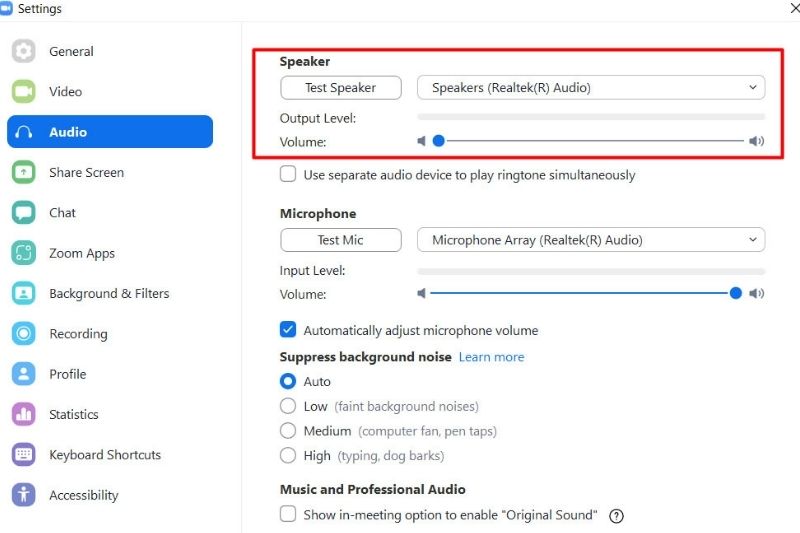Uncheck Automatically adjust microphone volume
Image resolution: width=800 pixels, height=533 pixels.
click(x=288, y=330)
